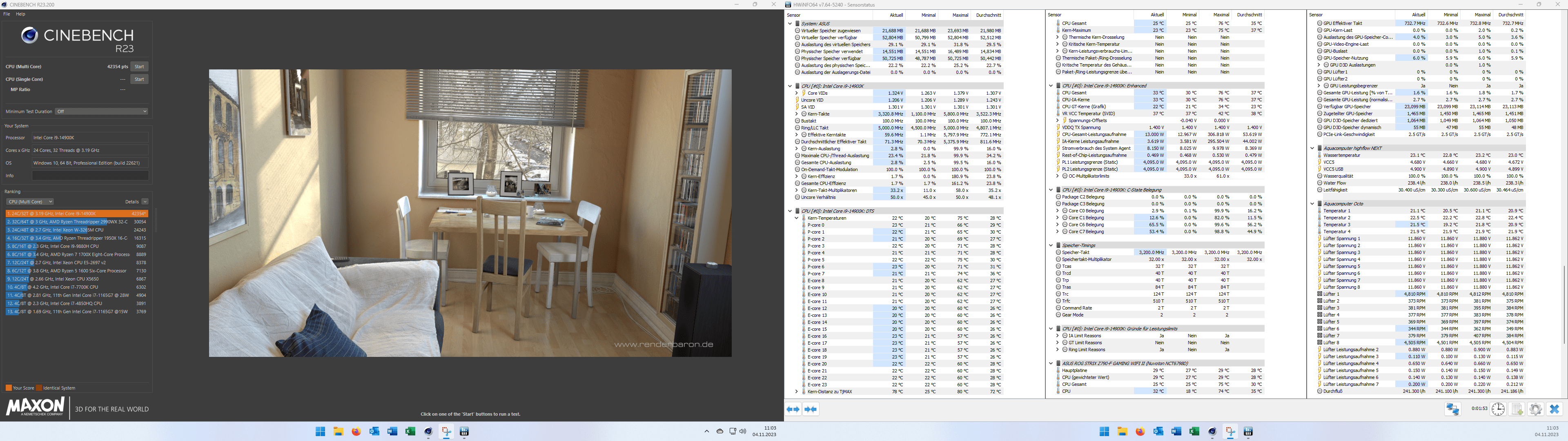The height and width of the screenshot is (441, 1568).
Task: Open HWiNFO sensor settings gear icon
Action: [x=1535, y=409]
